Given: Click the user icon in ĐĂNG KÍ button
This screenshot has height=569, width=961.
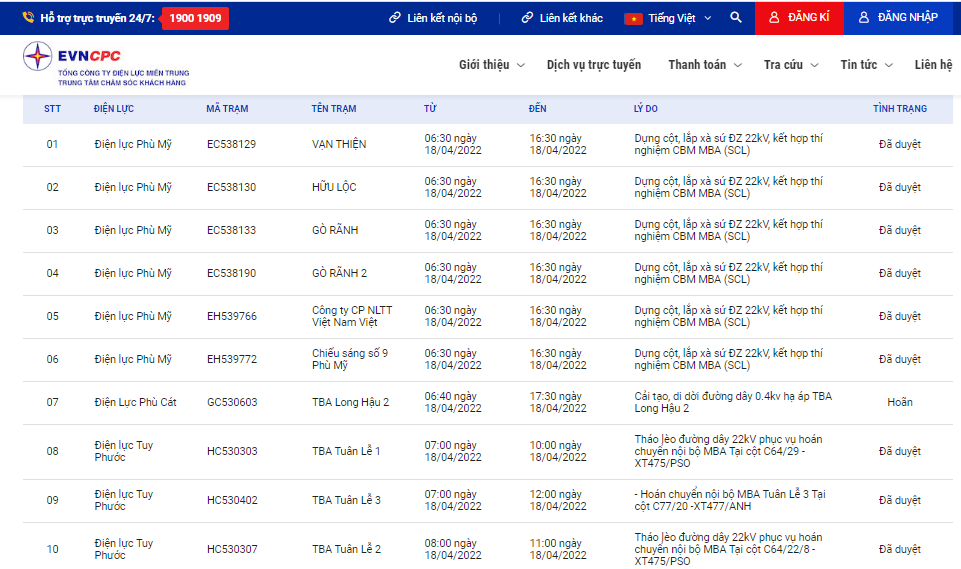Looking at the screenshot, I should tap(774, 18).
